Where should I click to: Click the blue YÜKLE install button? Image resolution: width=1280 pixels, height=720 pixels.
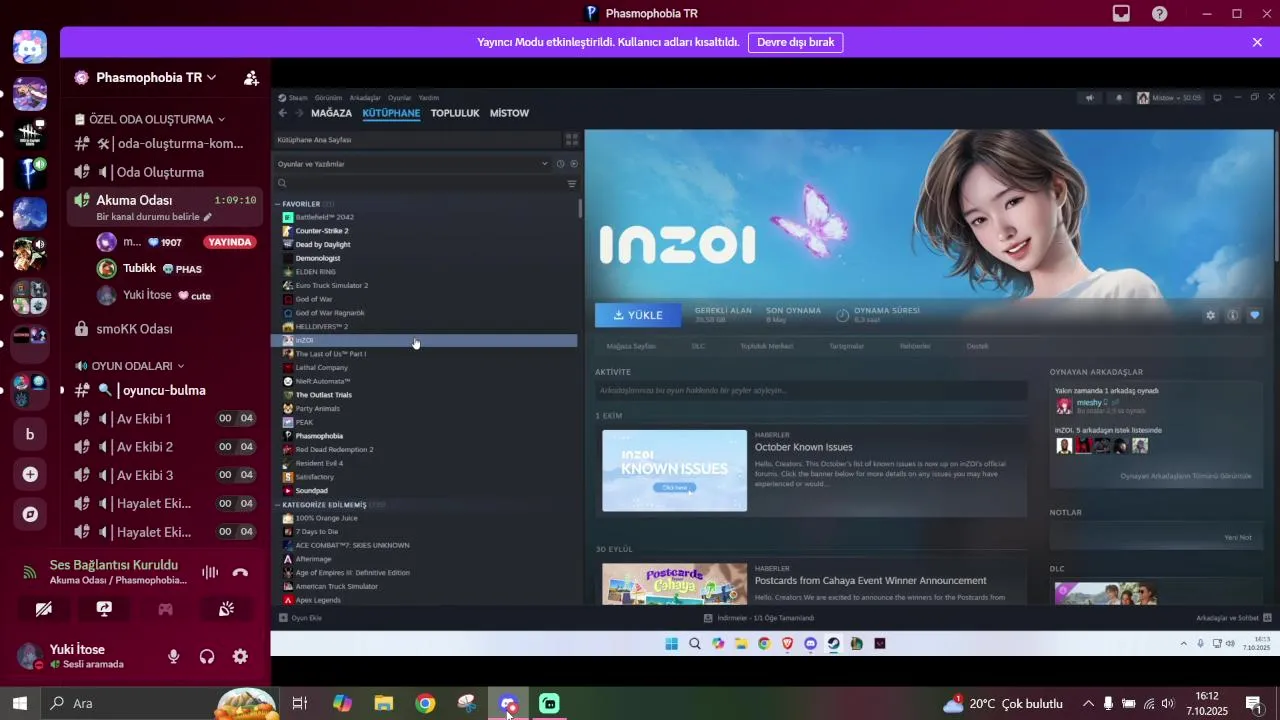pyautogui.click(x=638, y=315)
